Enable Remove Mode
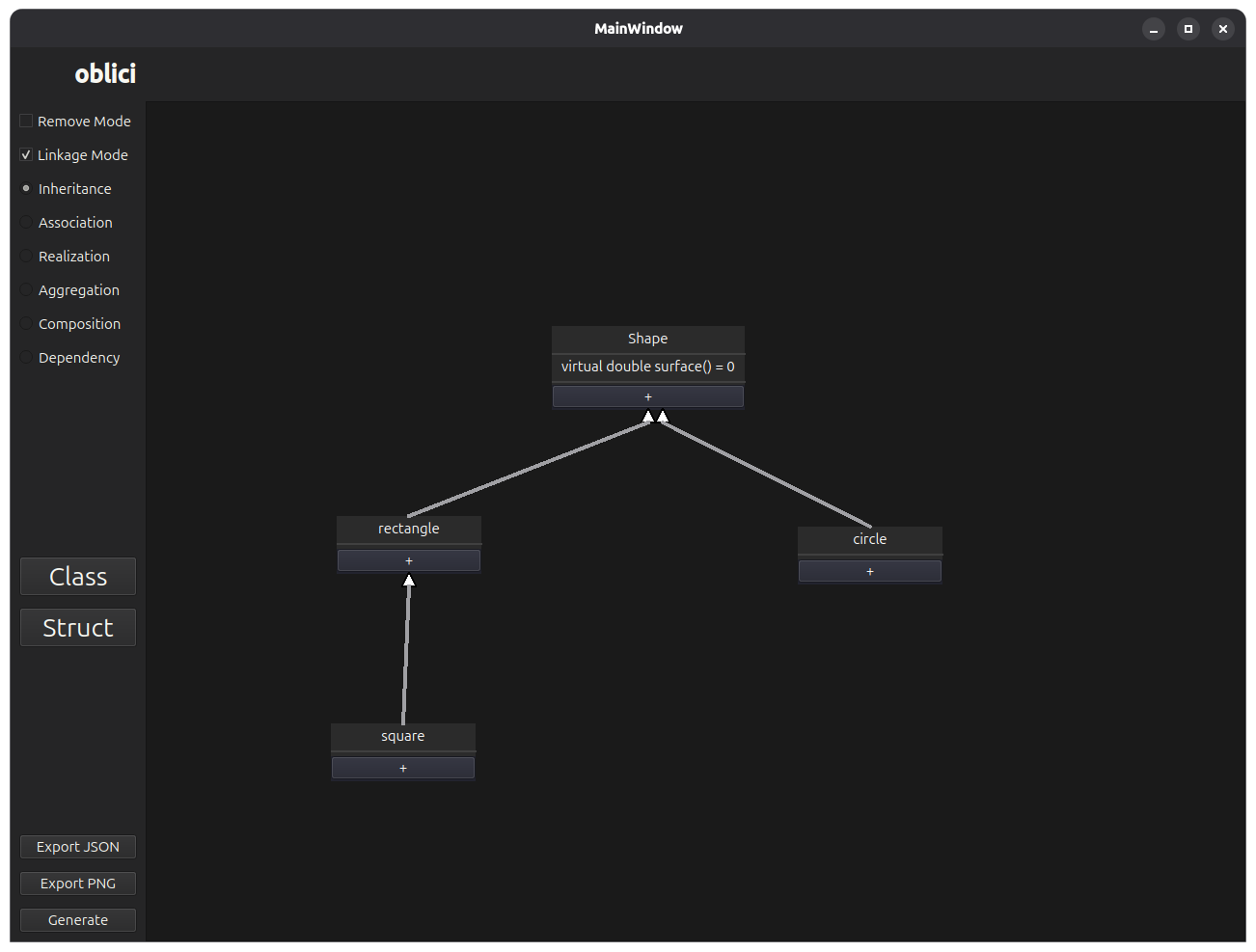The width and height of the screenshot is (1256, 952). pos(25,121)
